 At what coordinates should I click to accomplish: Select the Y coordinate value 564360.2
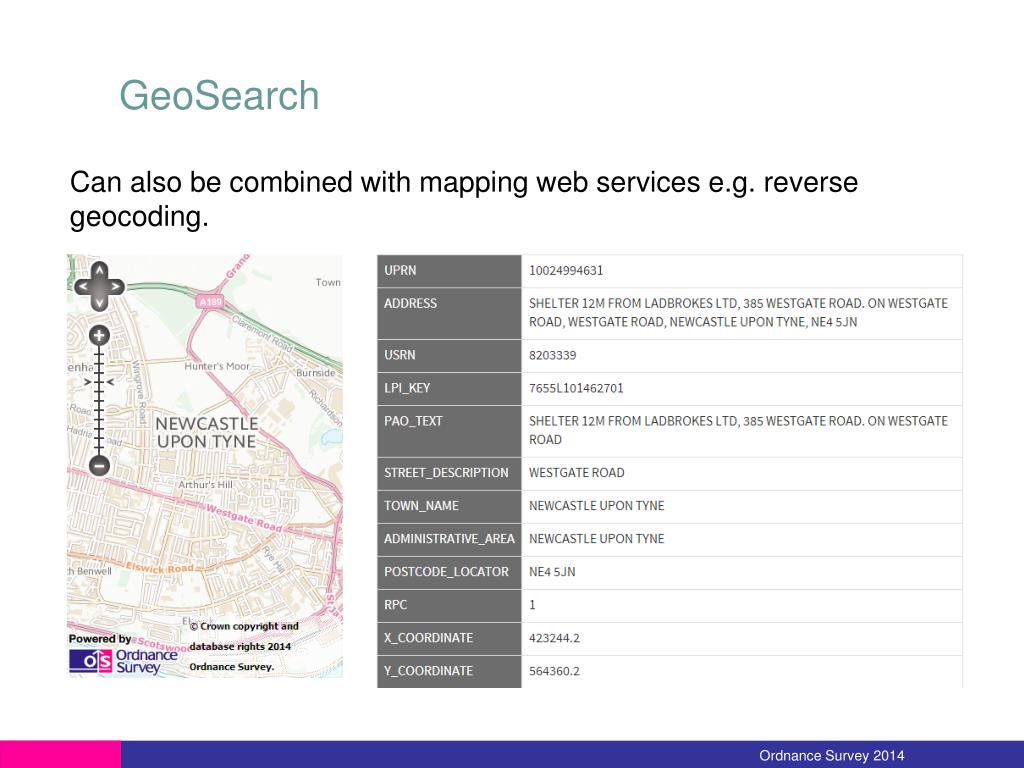(x=554, y=671)
